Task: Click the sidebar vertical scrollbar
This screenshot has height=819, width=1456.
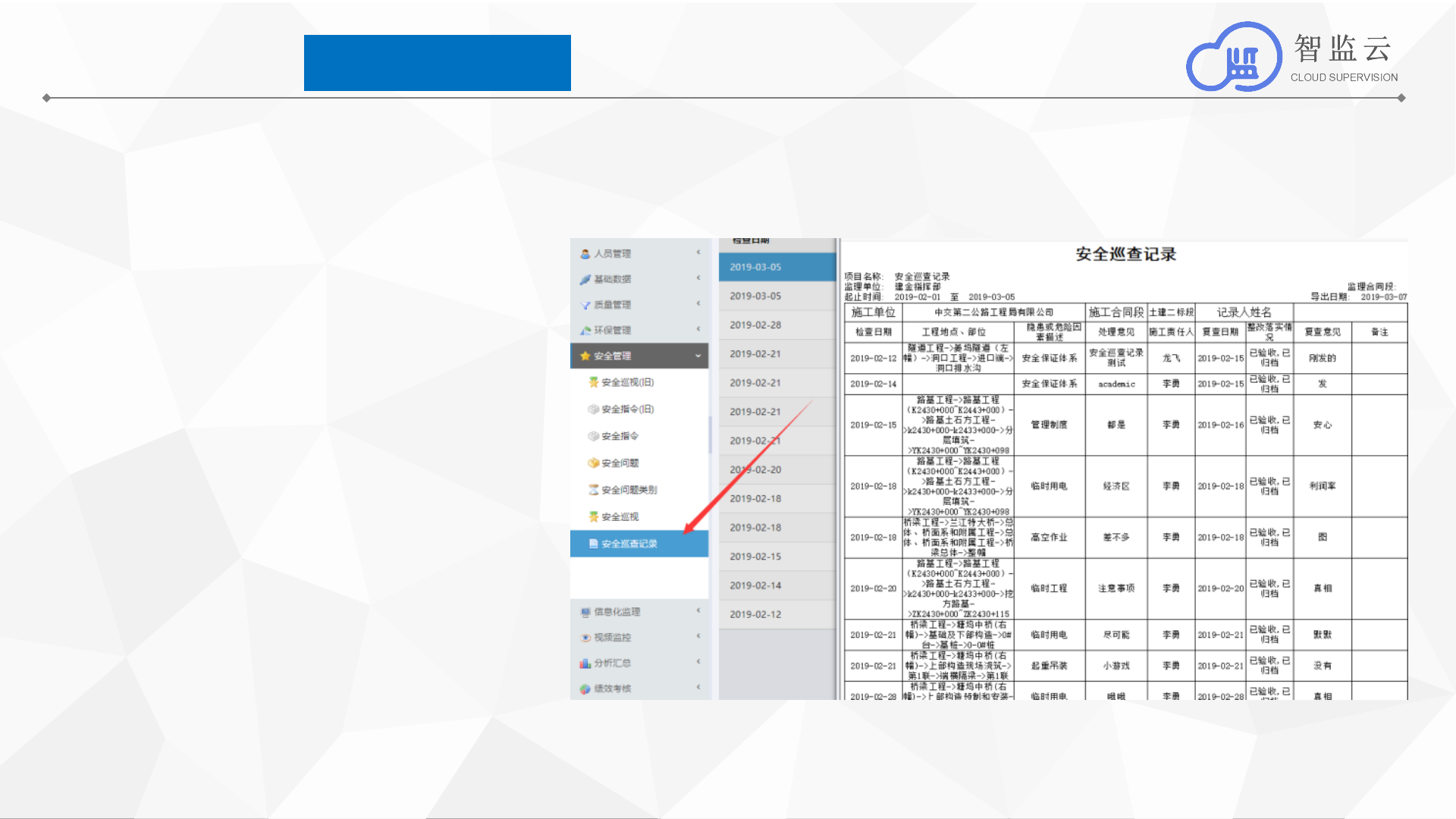Action: pos(711,434)
